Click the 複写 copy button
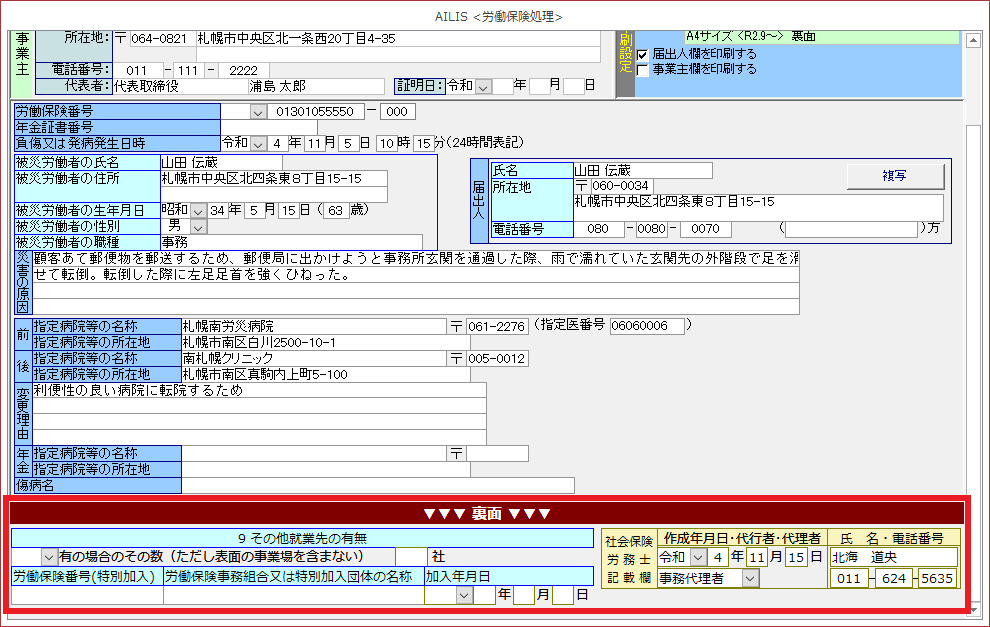The image size is (990, 627). click(x=895, y=176)
